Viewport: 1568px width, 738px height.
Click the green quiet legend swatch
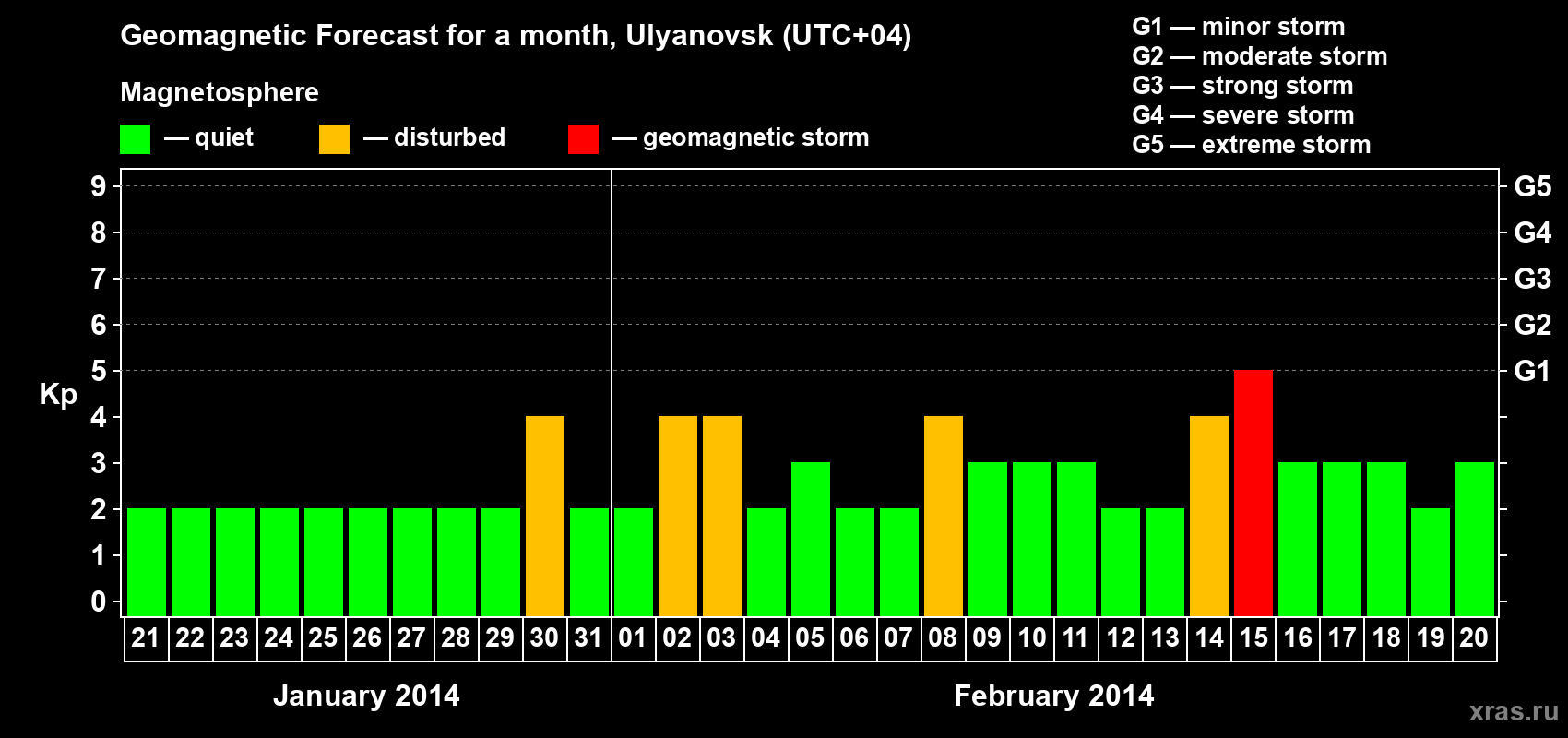[x=136, y=139]
